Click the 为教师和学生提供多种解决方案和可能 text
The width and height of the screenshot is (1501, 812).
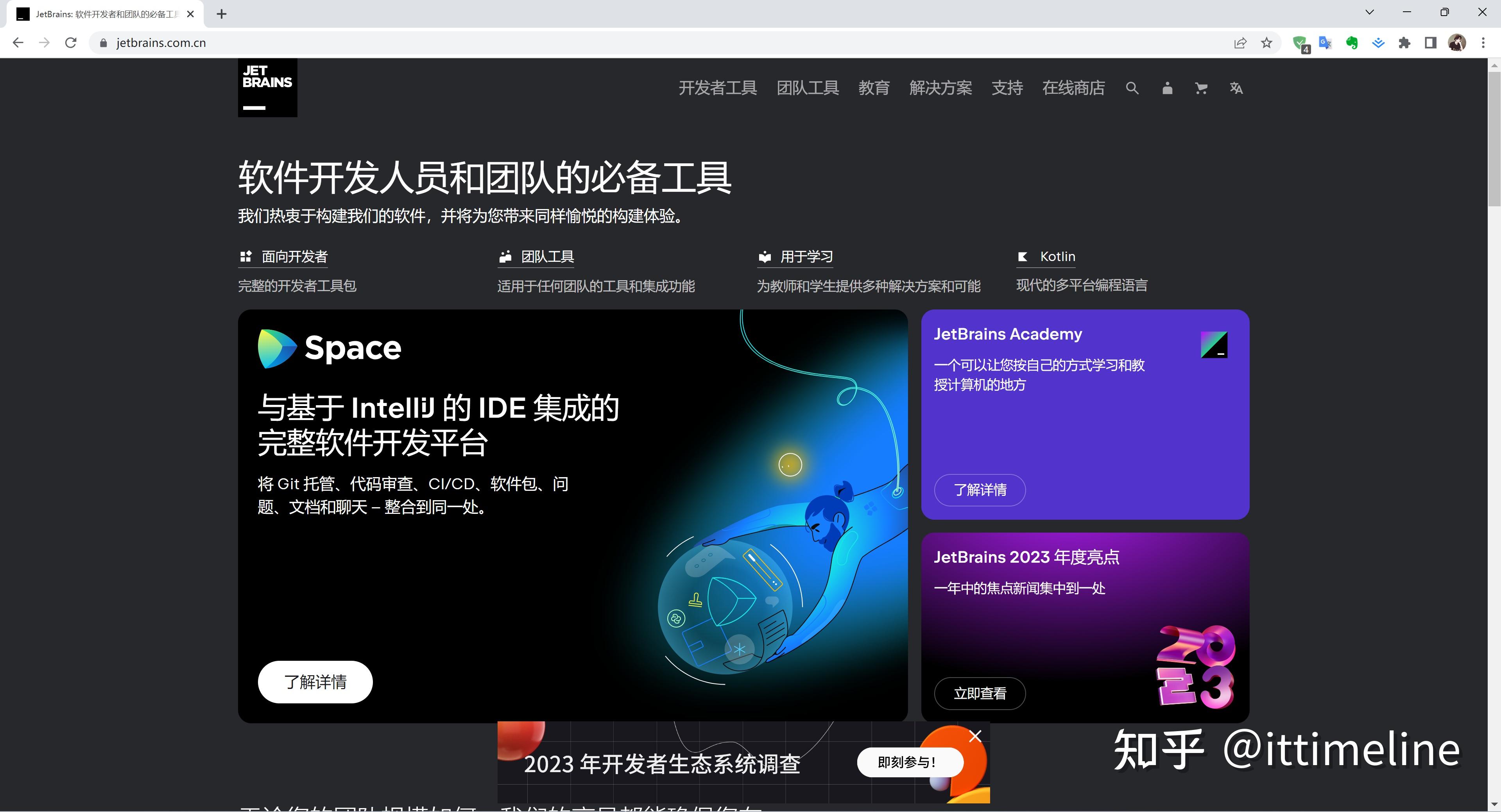[868, 286]
